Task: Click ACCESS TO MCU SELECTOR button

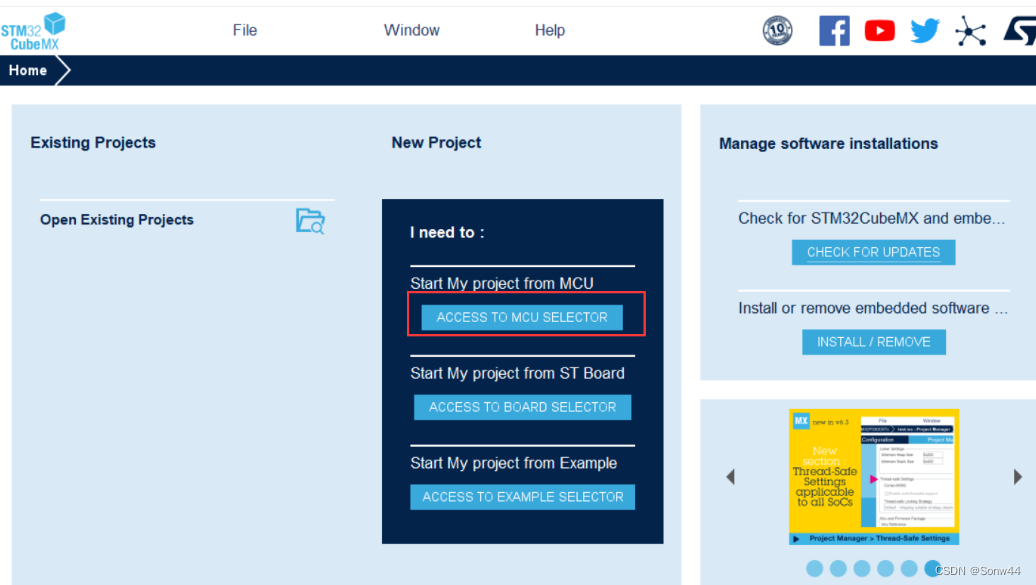Action: pos(522,317)
